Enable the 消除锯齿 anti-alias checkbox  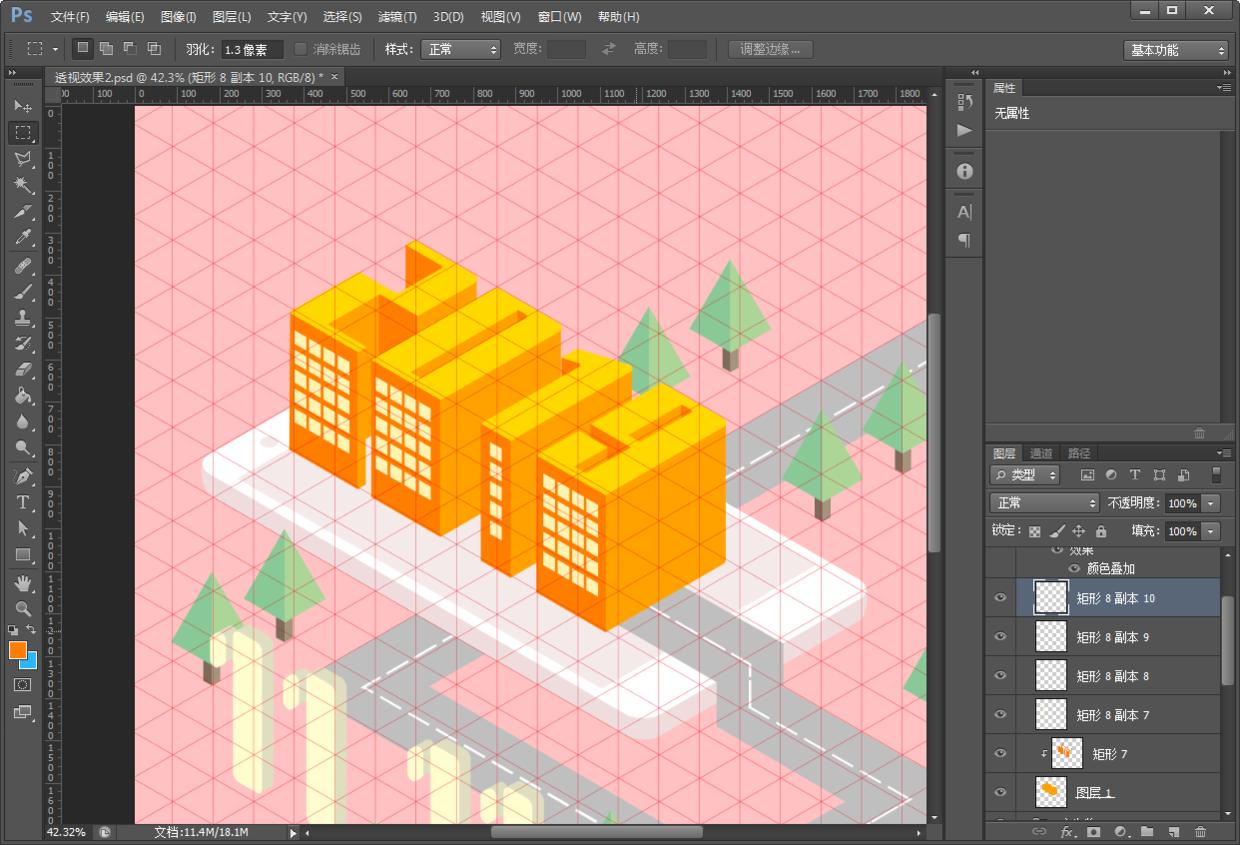coord(300,49)
